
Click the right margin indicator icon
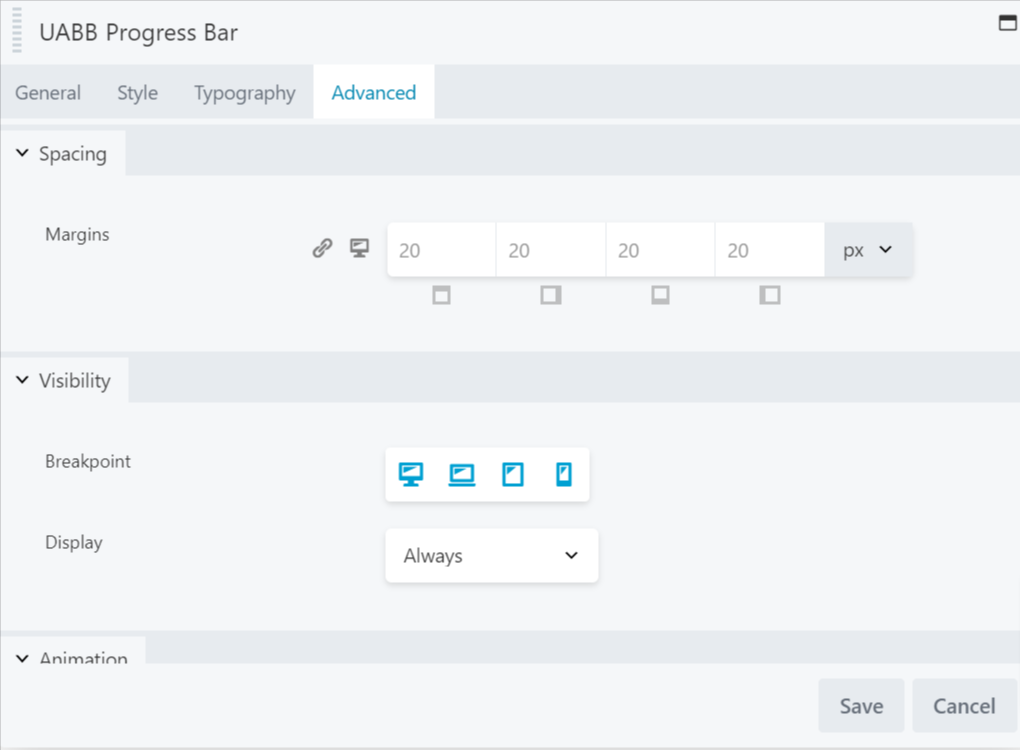tap(551, 295)
